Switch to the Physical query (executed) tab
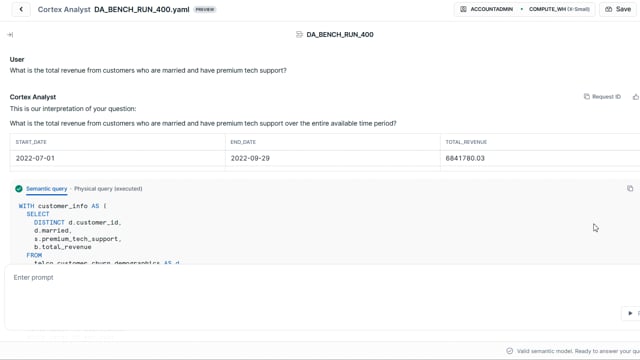 pyautogui.click(x=108, y=189)
